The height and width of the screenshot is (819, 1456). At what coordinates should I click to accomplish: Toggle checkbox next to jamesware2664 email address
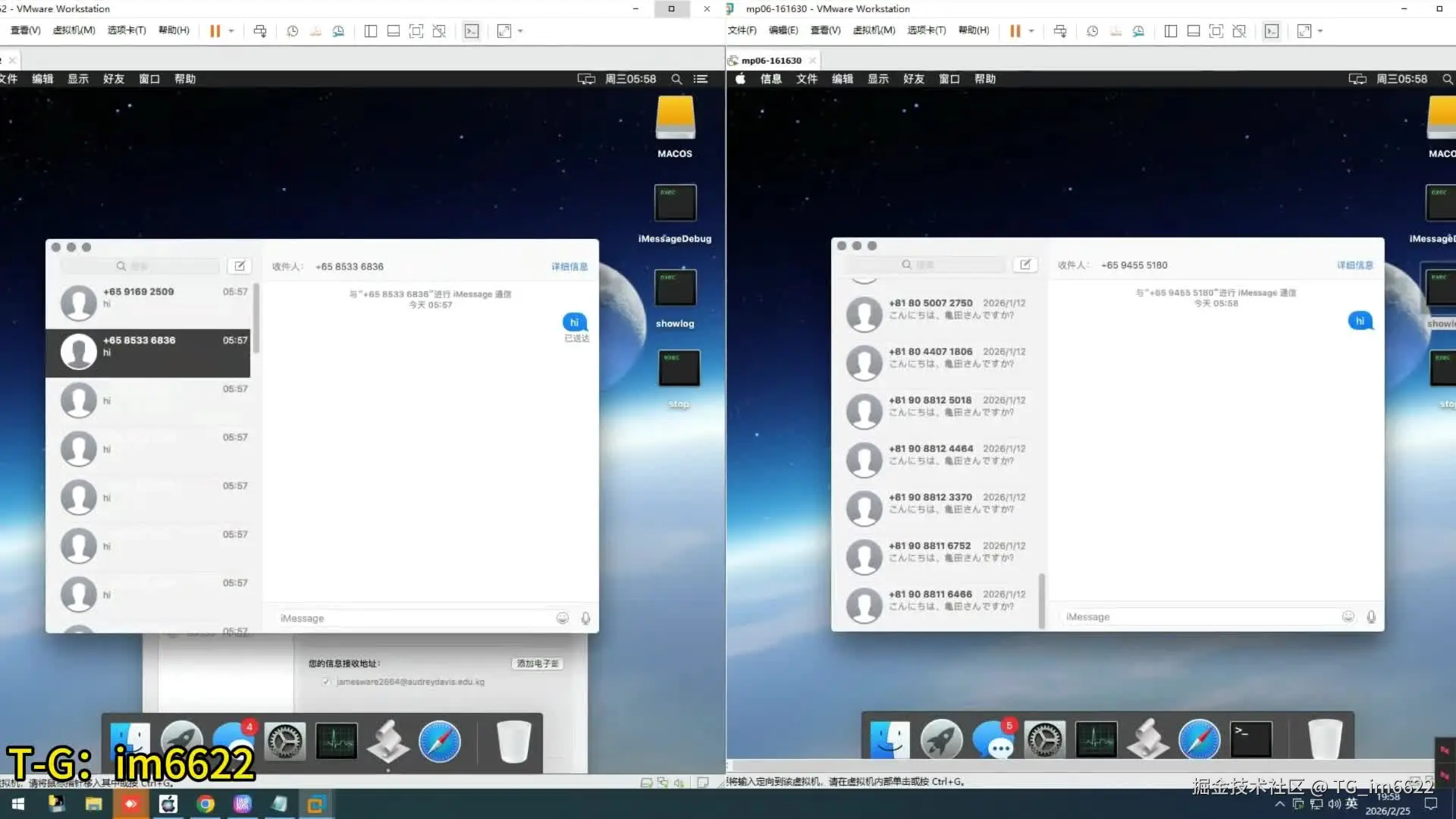326,682
